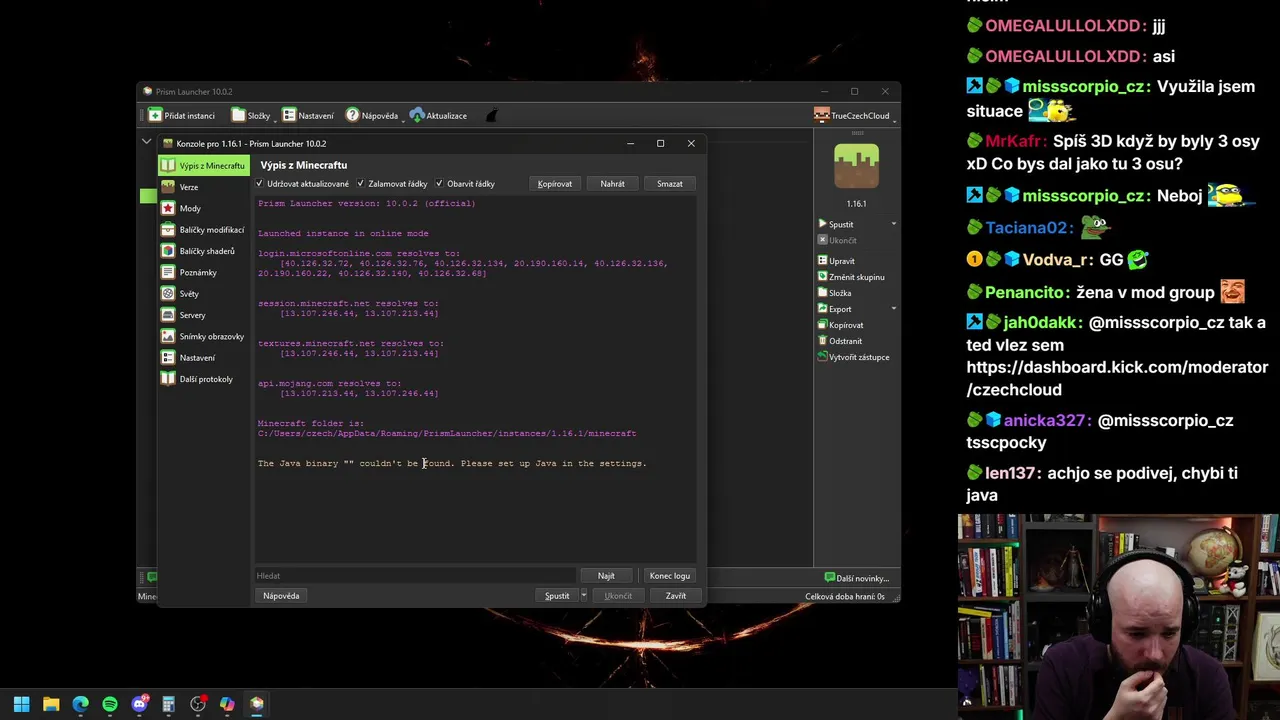
Task: Expand Spustit dropdown arrow in right sidebar
Action: (893, 224)
